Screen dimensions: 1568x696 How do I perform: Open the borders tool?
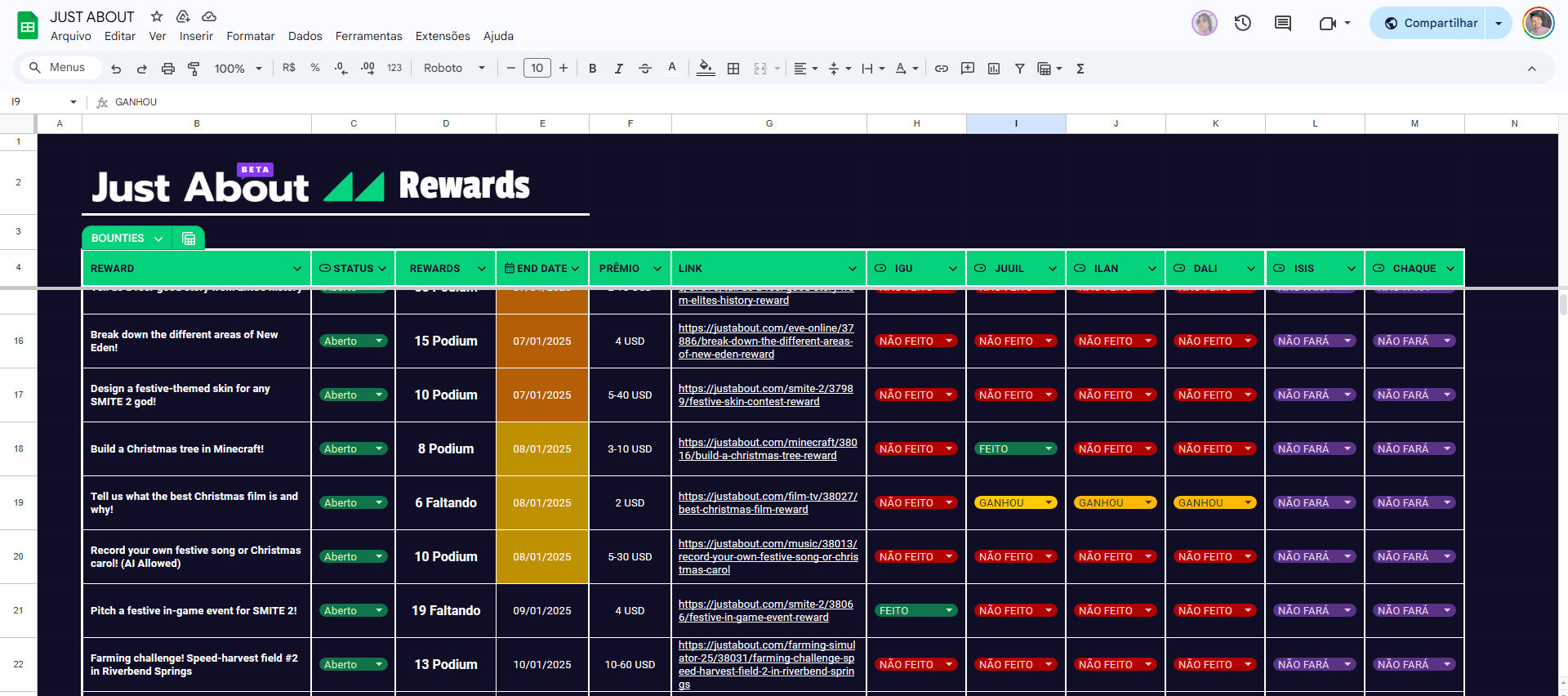(733, 69)
